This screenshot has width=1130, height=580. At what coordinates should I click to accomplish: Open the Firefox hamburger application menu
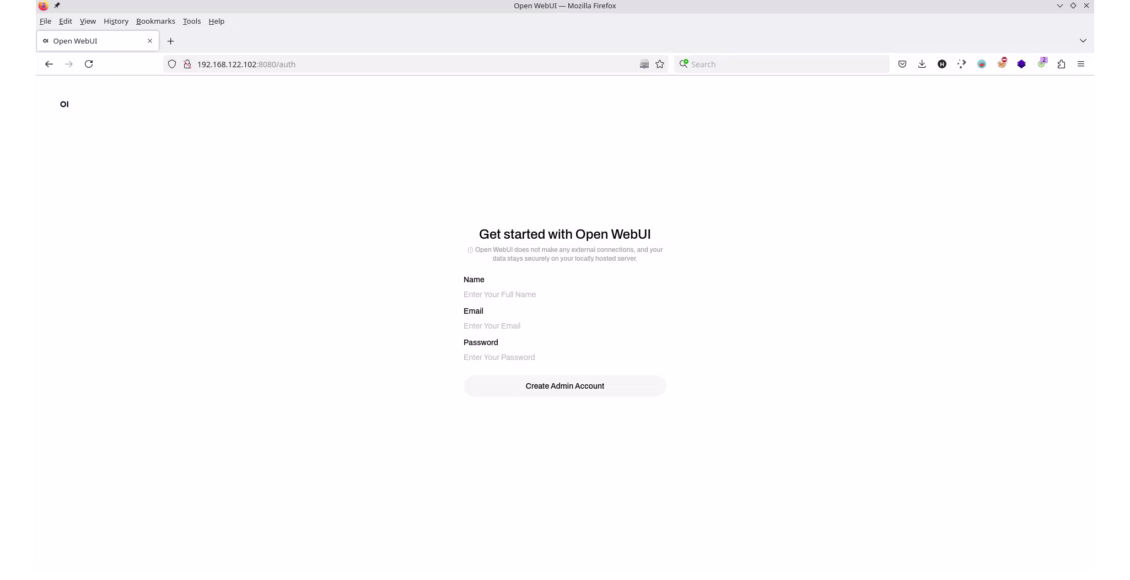[1080, 64]
